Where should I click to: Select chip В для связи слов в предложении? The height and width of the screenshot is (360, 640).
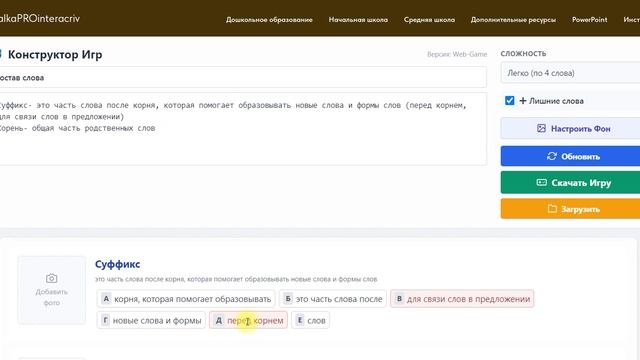click(x=462, y=299)
